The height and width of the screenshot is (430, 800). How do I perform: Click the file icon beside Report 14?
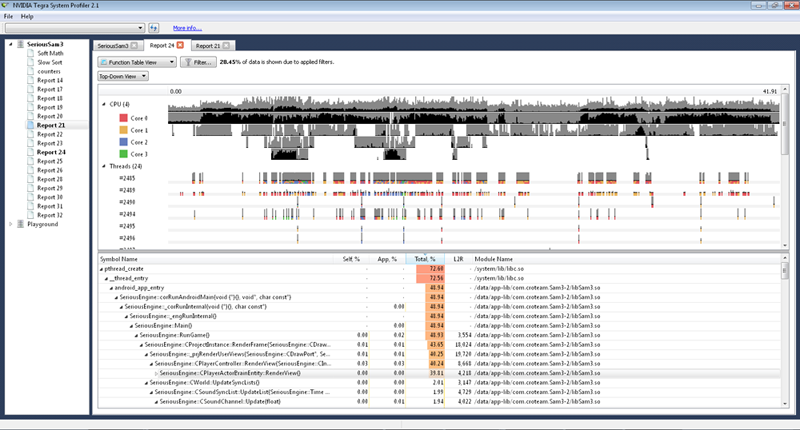click(31, 80)
